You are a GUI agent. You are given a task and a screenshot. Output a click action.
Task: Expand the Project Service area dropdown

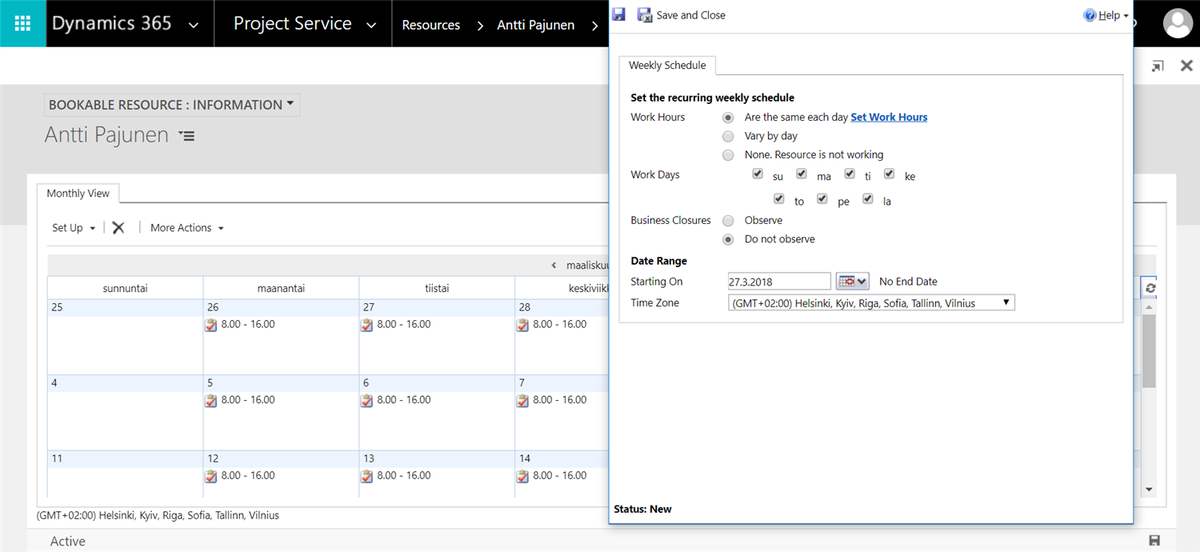click(x=371, y=25)
